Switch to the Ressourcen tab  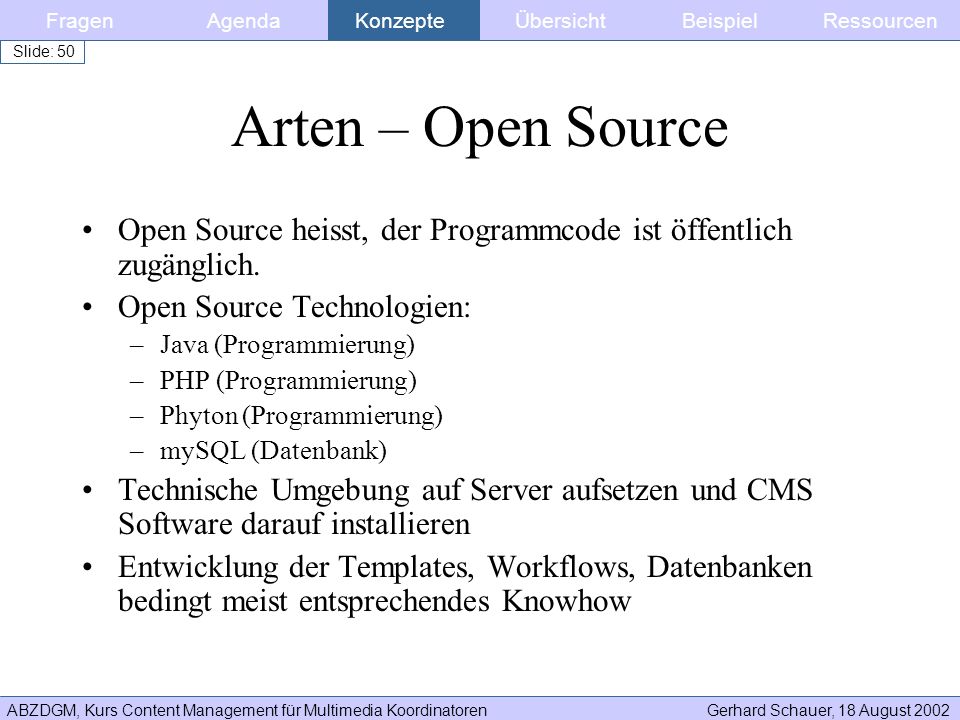(x=880, y=21)
